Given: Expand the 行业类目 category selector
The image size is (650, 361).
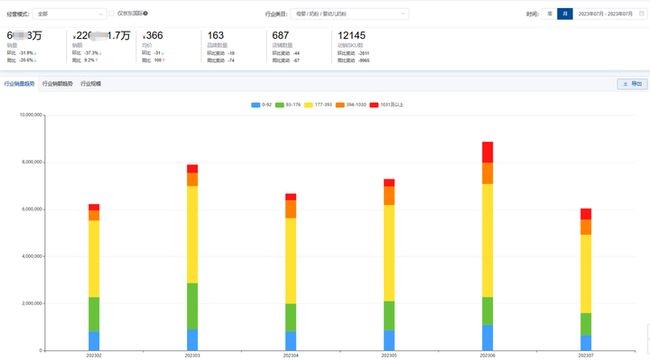Looking at the screenshot, I should pyautogui.click(x=349, y=14).
